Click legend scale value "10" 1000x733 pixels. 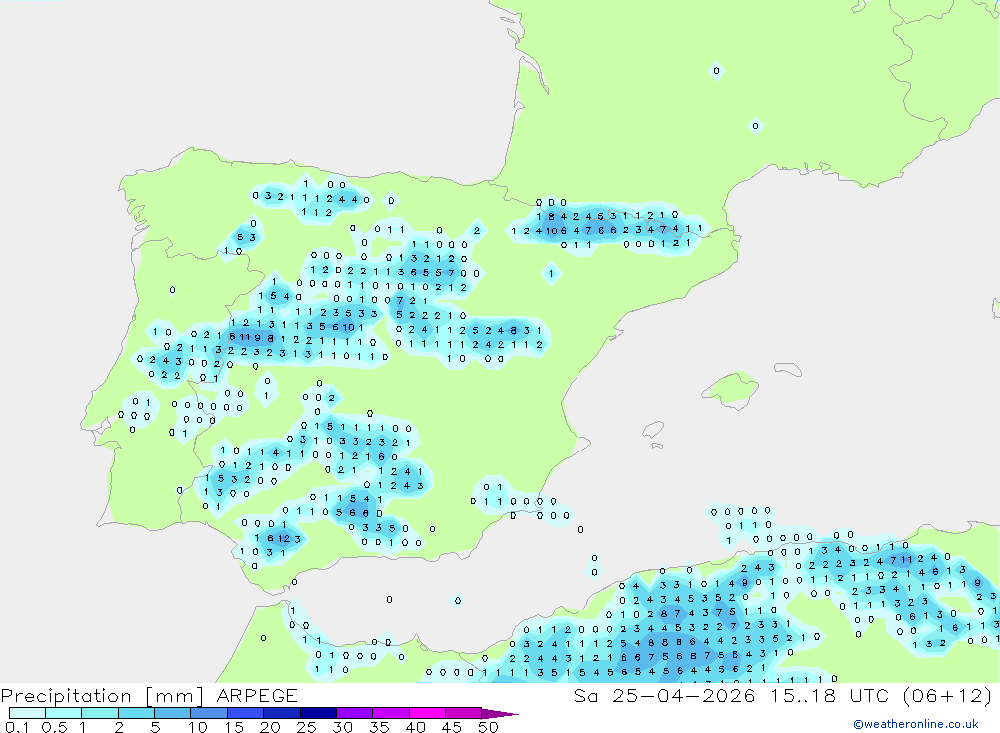tap(198, 727)
